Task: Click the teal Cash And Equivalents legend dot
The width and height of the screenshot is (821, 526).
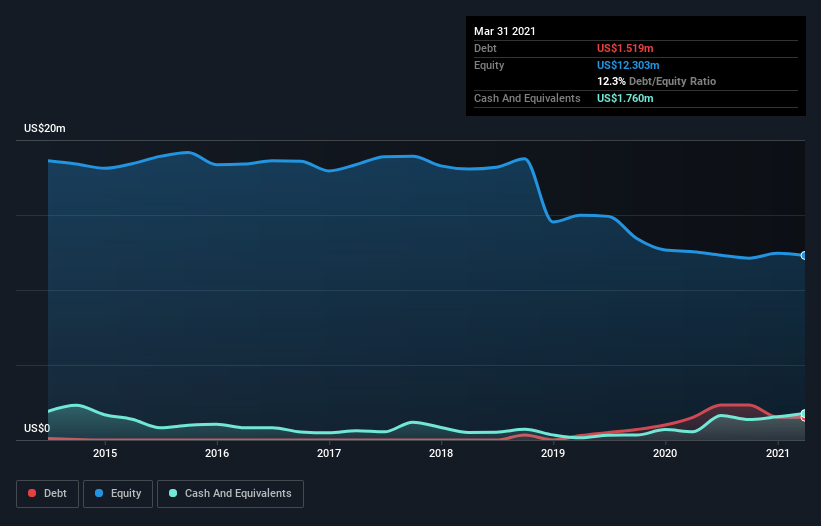Action: pos(173,493)
